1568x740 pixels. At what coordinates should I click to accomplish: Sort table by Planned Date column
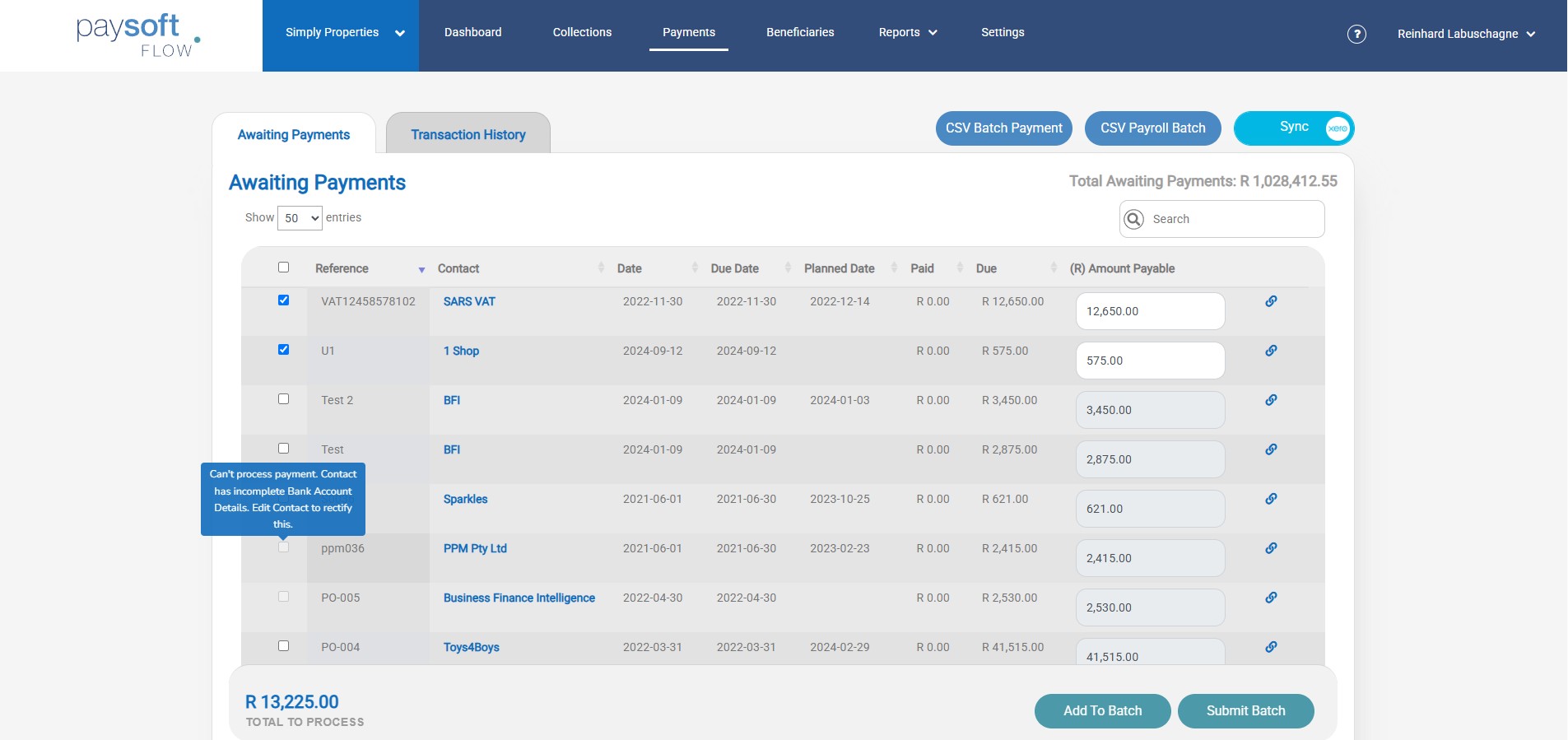tap(850, 268)
